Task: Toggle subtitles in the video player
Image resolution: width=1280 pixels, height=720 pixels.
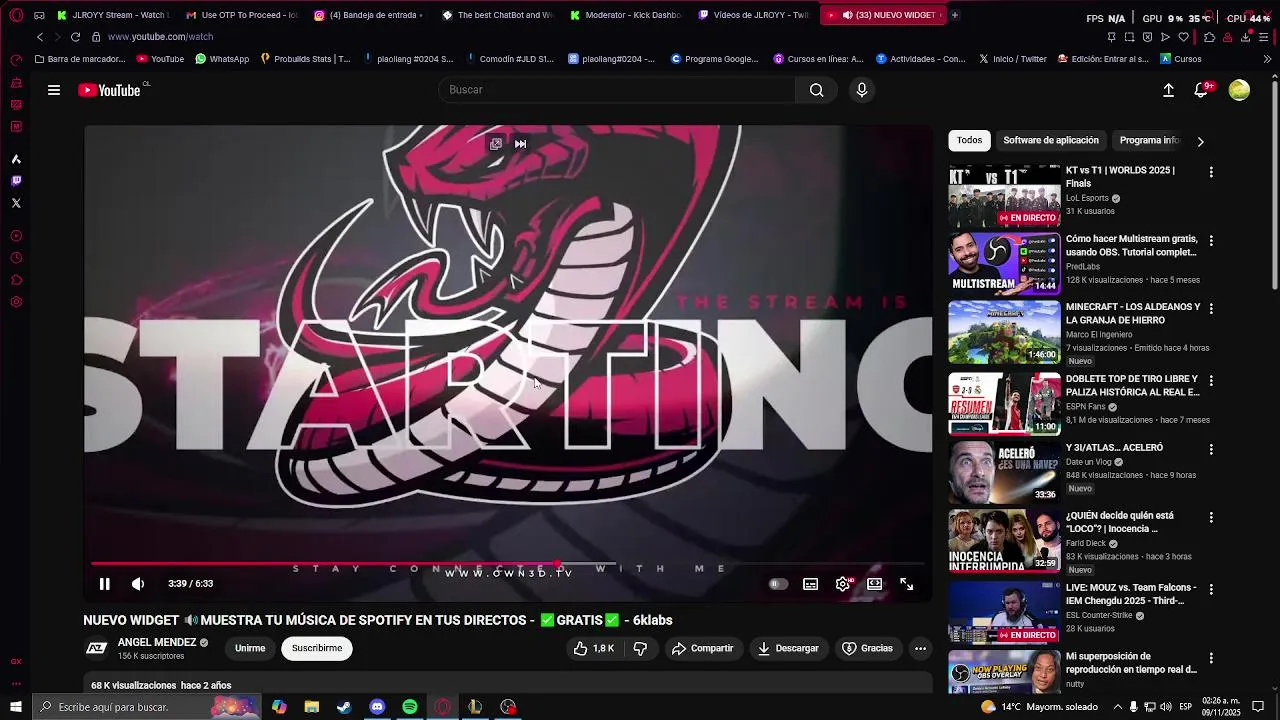Action: point(810,584)
